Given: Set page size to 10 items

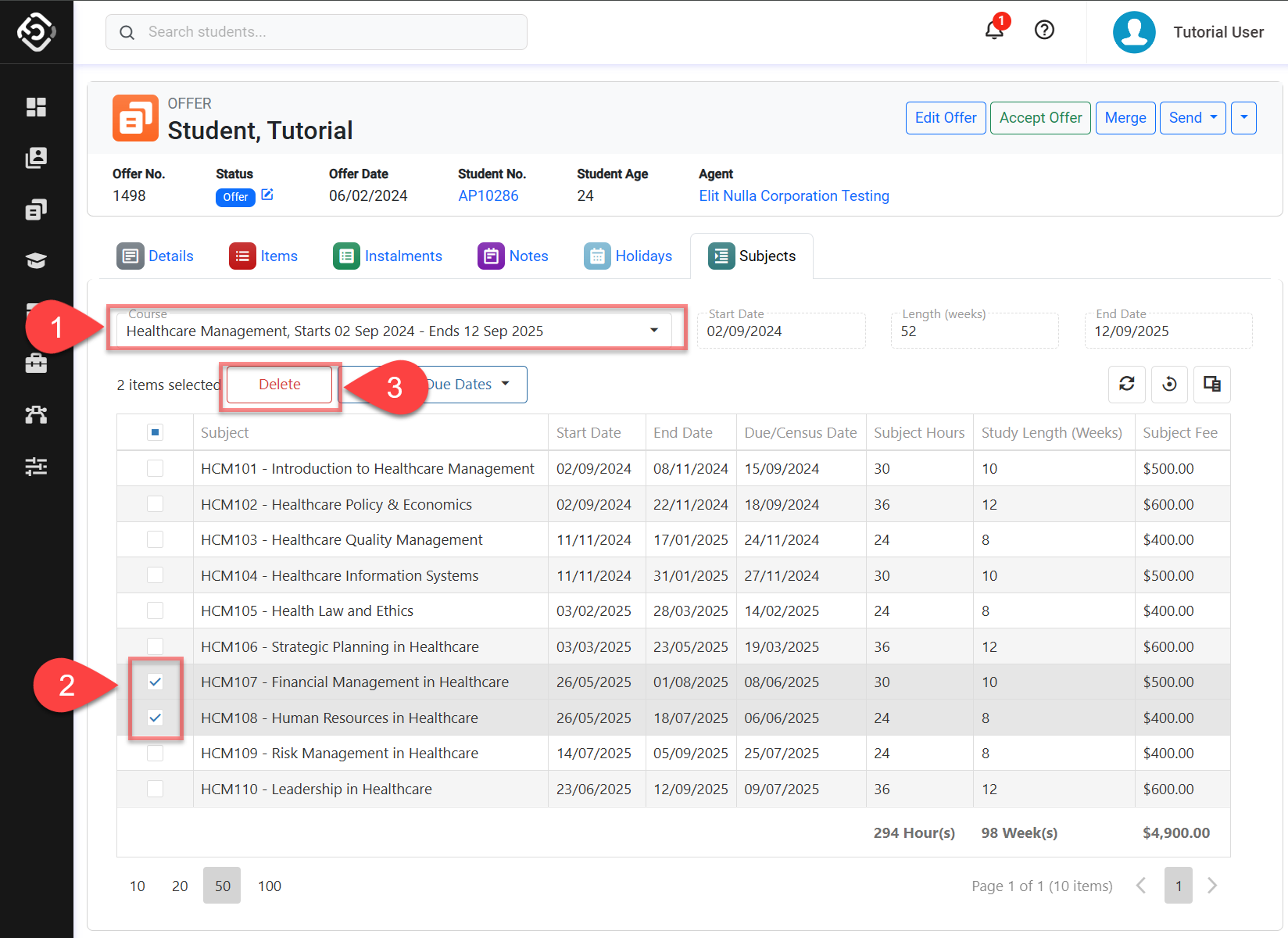Looking at the screenshot, I should 138,886.
